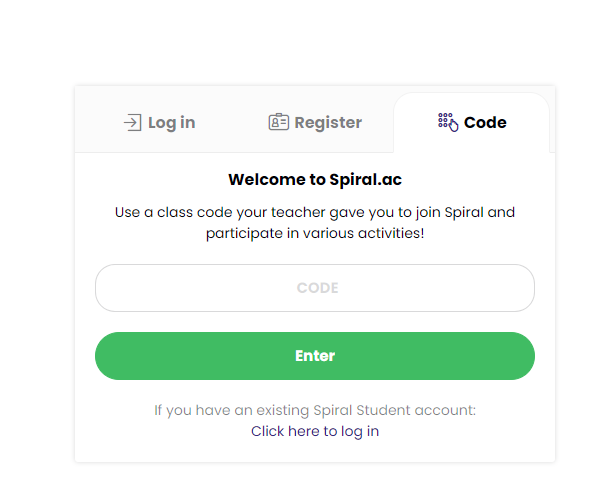Switch to the Log in tab

click(x=159, y=123)
